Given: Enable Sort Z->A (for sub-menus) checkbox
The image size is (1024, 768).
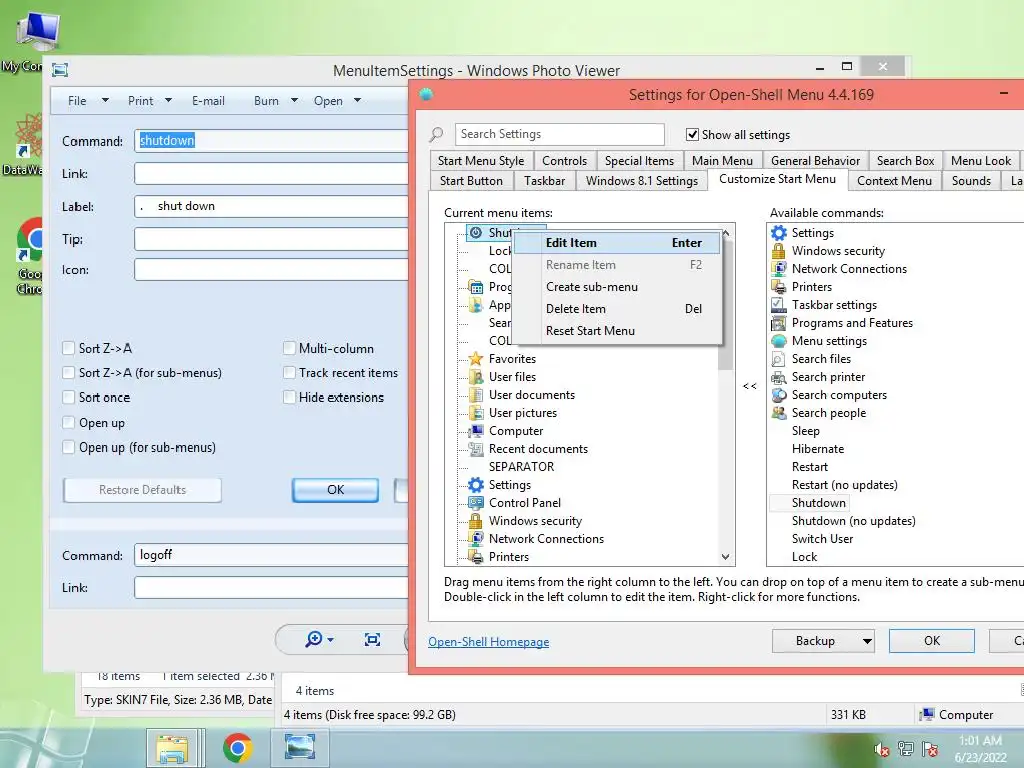Looking at the screenshot, I should [68, 372].
